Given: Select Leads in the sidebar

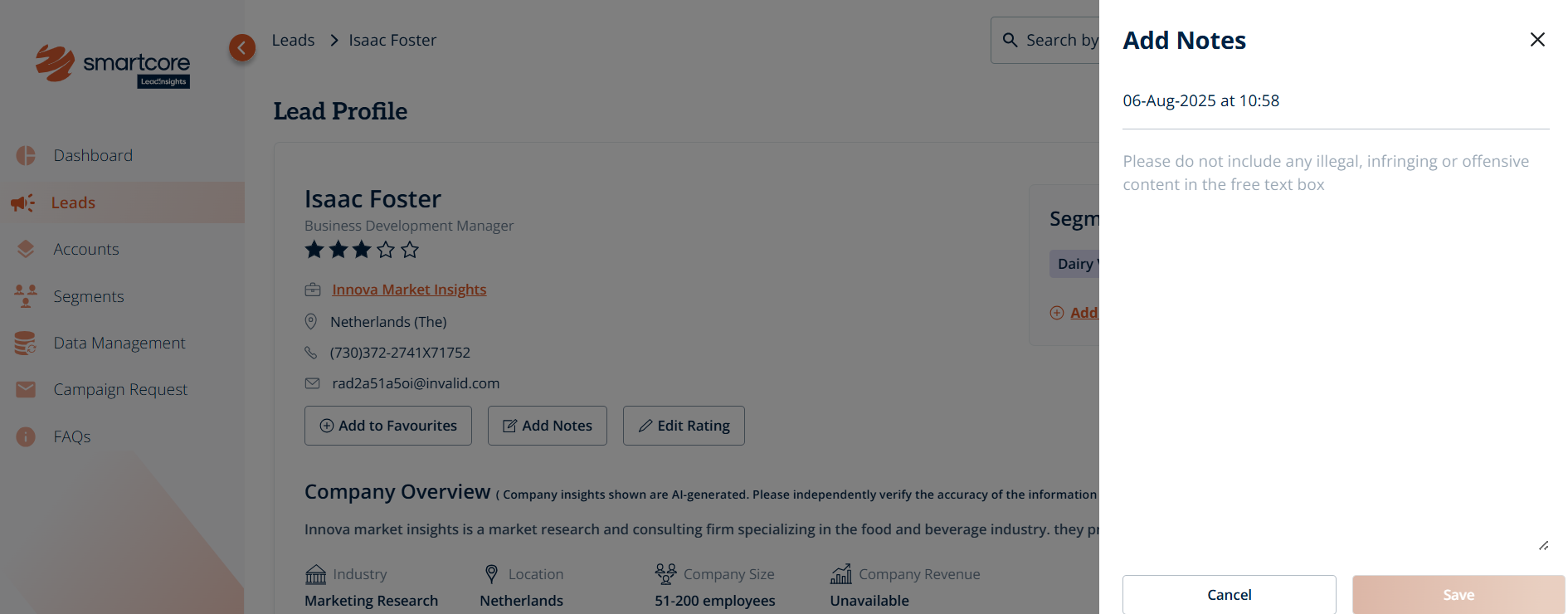Looking at the screenshot, I should [73, 202].
